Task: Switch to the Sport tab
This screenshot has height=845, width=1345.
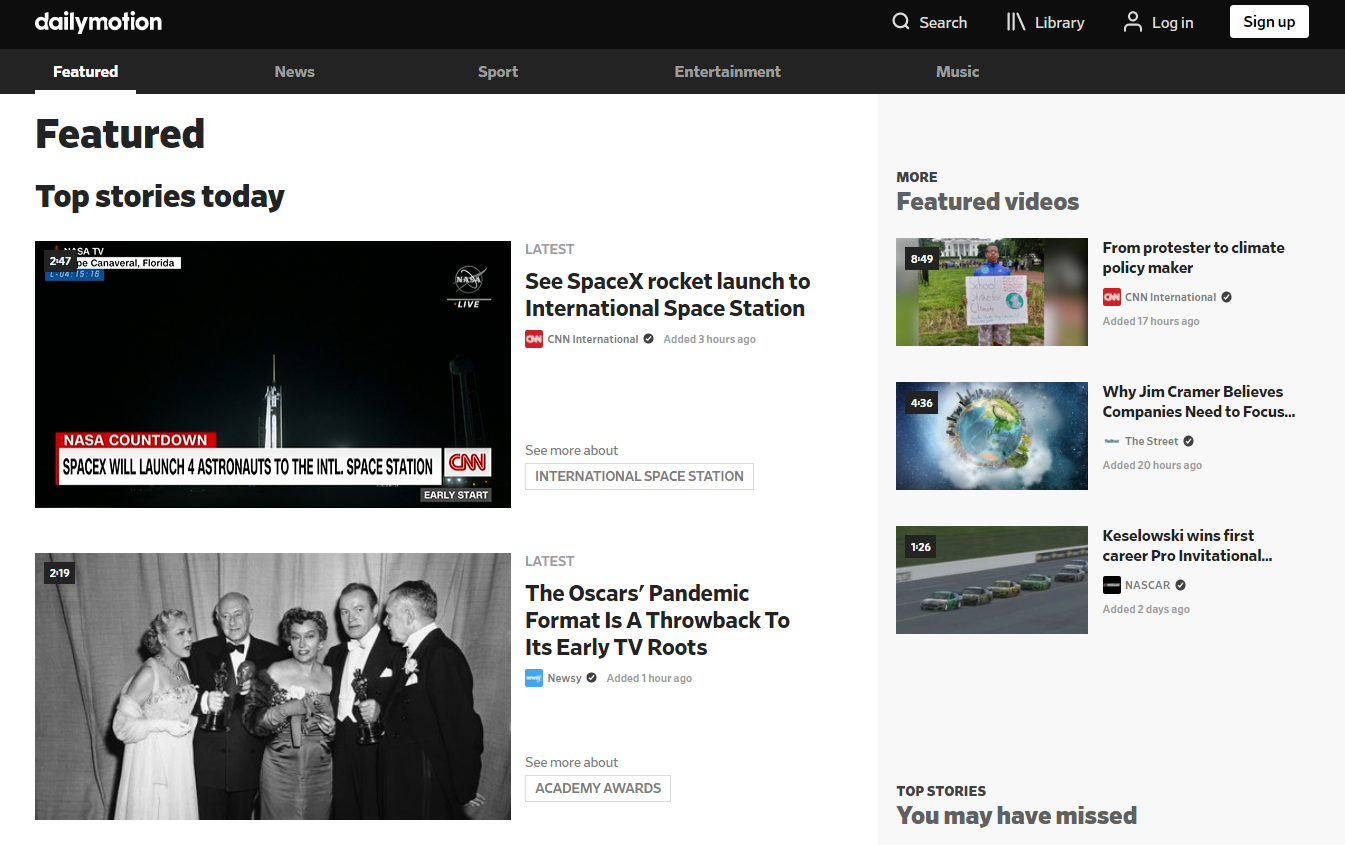Action: click(498, 72)
